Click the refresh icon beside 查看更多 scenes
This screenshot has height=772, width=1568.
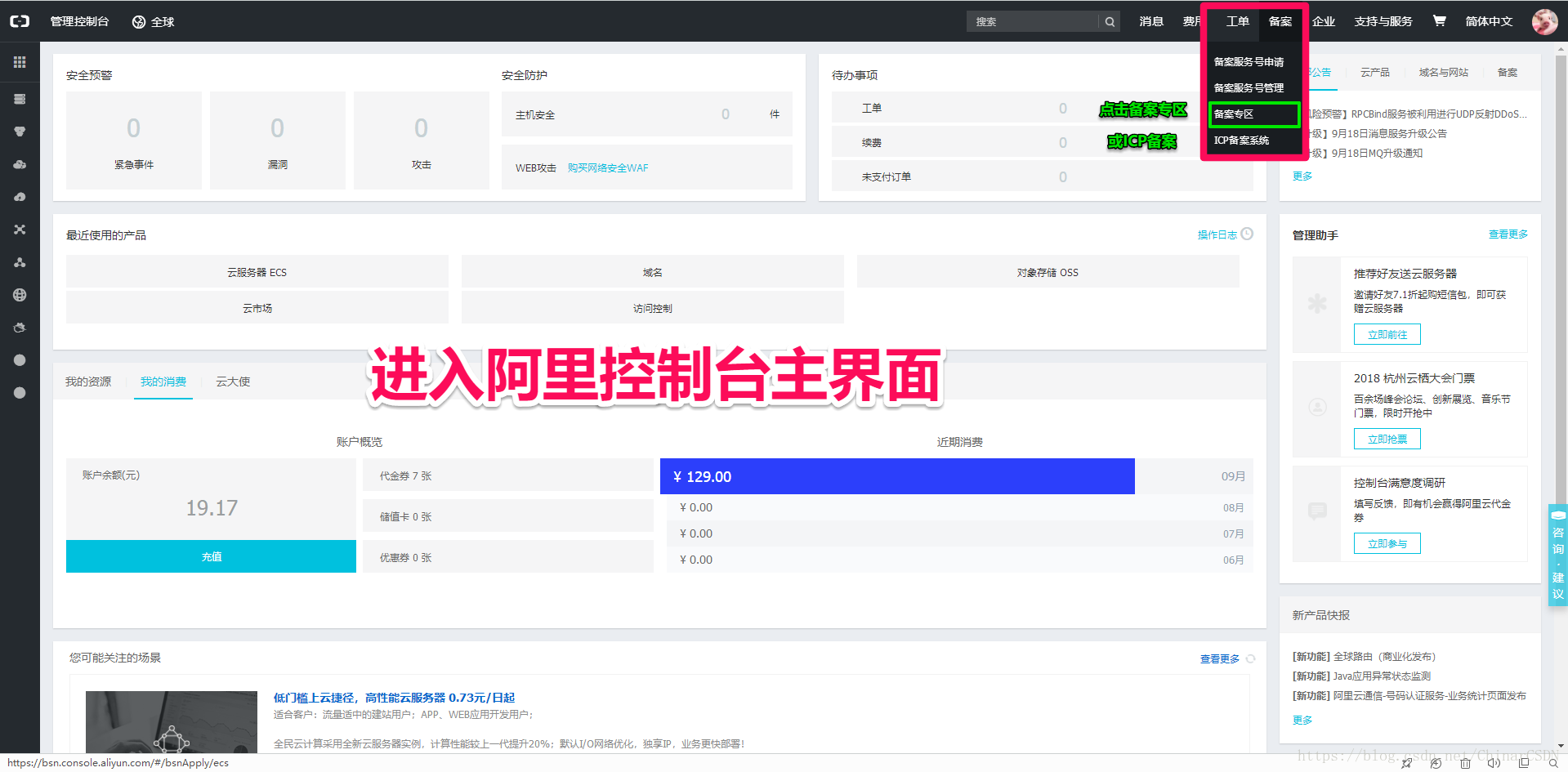click(1250, 658)
